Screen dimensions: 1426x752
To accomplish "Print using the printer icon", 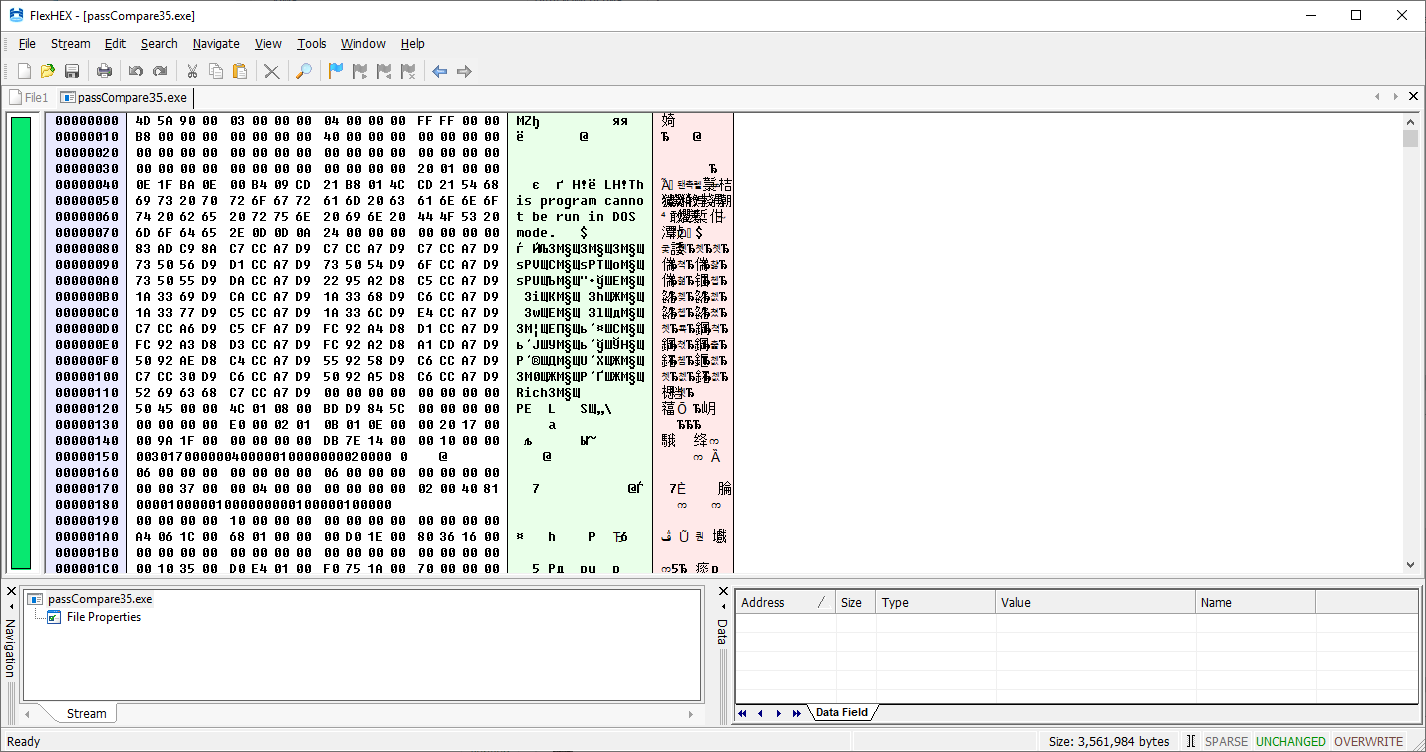I will [104, 71].
